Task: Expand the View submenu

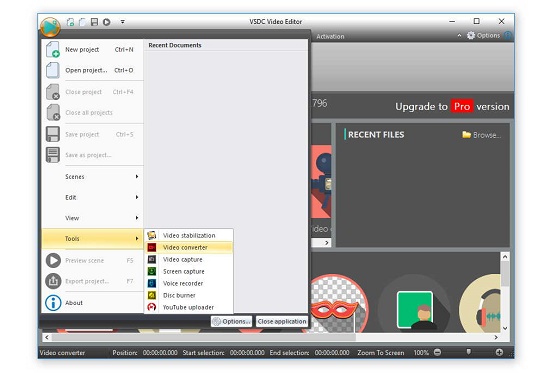Action: (x=93, y=218)
